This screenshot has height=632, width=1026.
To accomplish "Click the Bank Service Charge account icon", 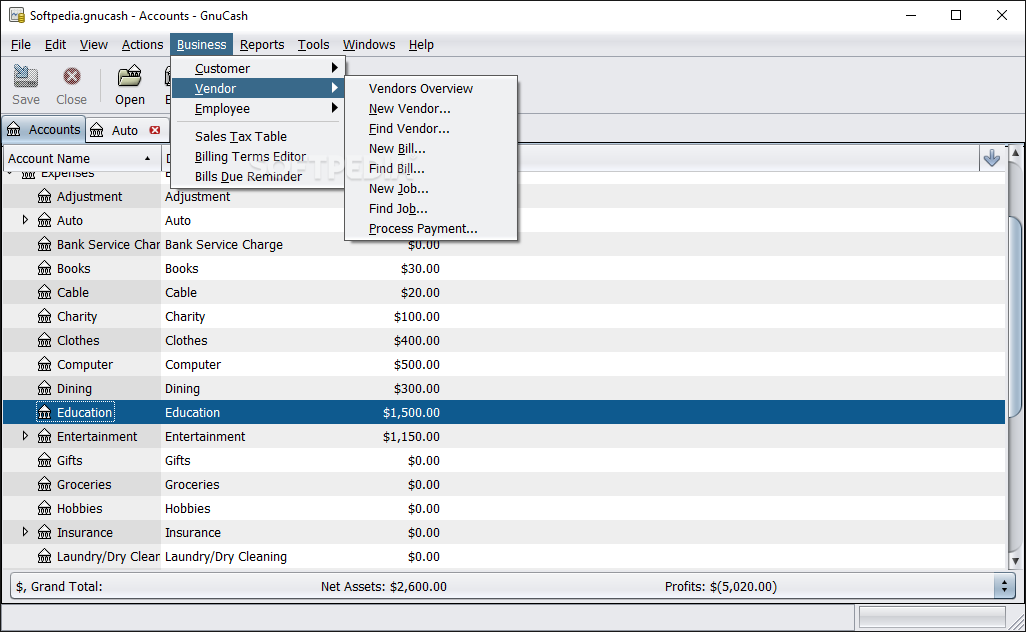I will pos(44,245).
